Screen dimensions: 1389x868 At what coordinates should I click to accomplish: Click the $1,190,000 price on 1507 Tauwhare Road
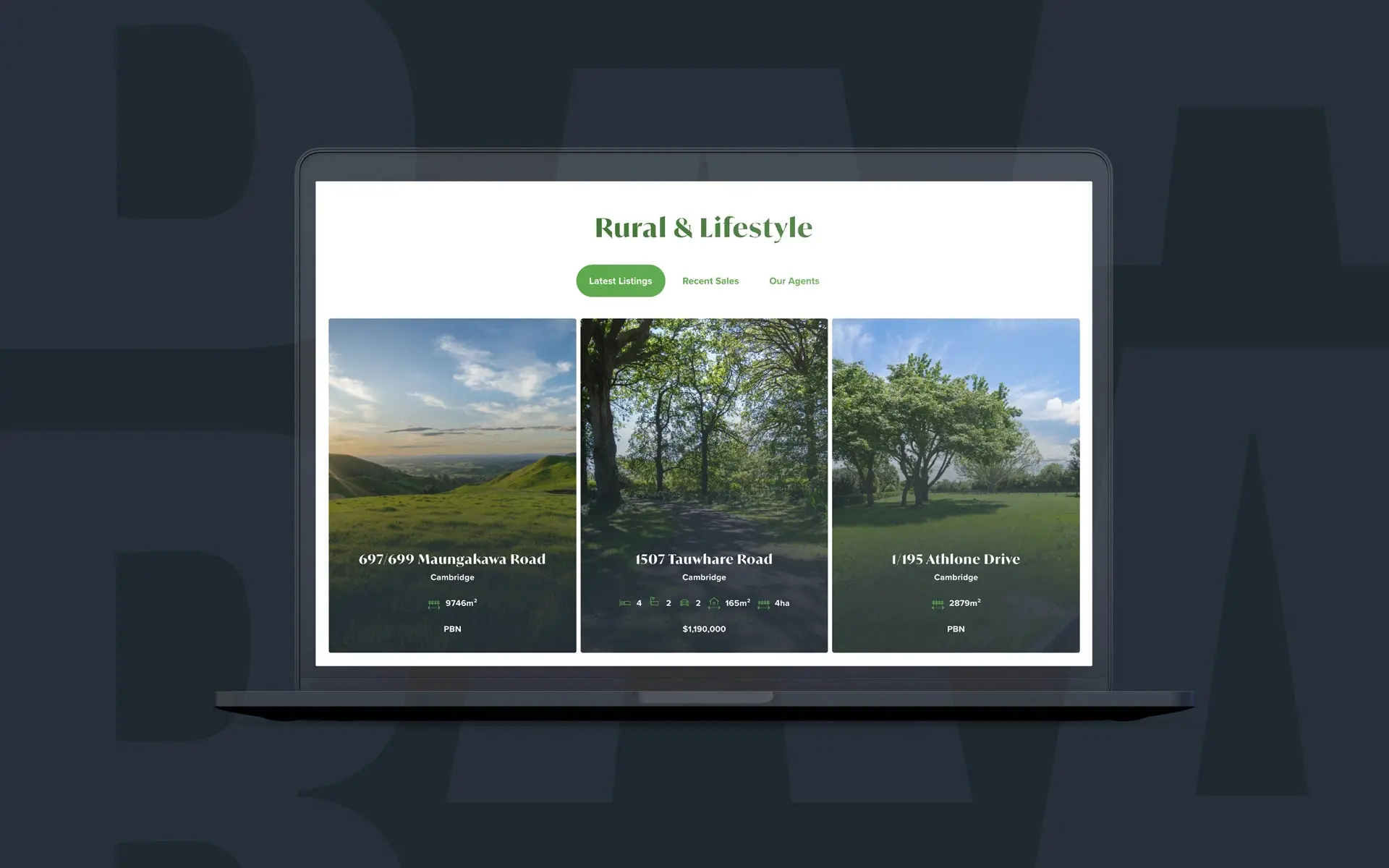(703, 628)
